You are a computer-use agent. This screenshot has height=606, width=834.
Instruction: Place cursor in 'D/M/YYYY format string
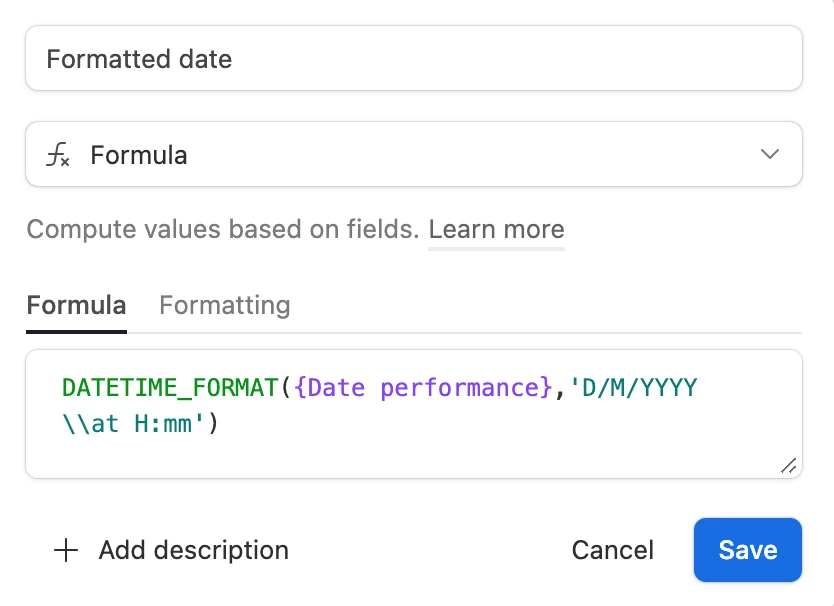[632, 388]
